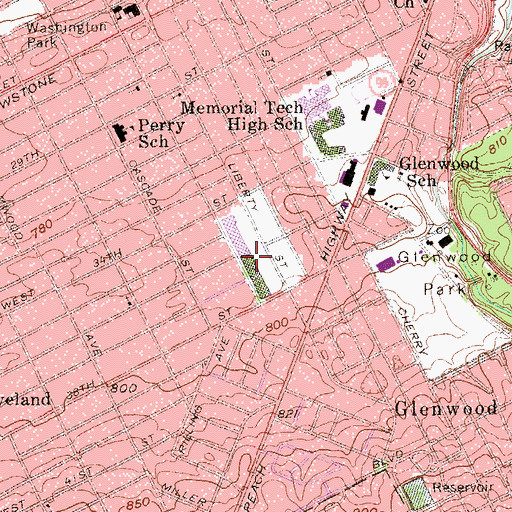Select the black Zoo building symbol
512x512 pixels.
pyautogui.click(x=446, y=241)
